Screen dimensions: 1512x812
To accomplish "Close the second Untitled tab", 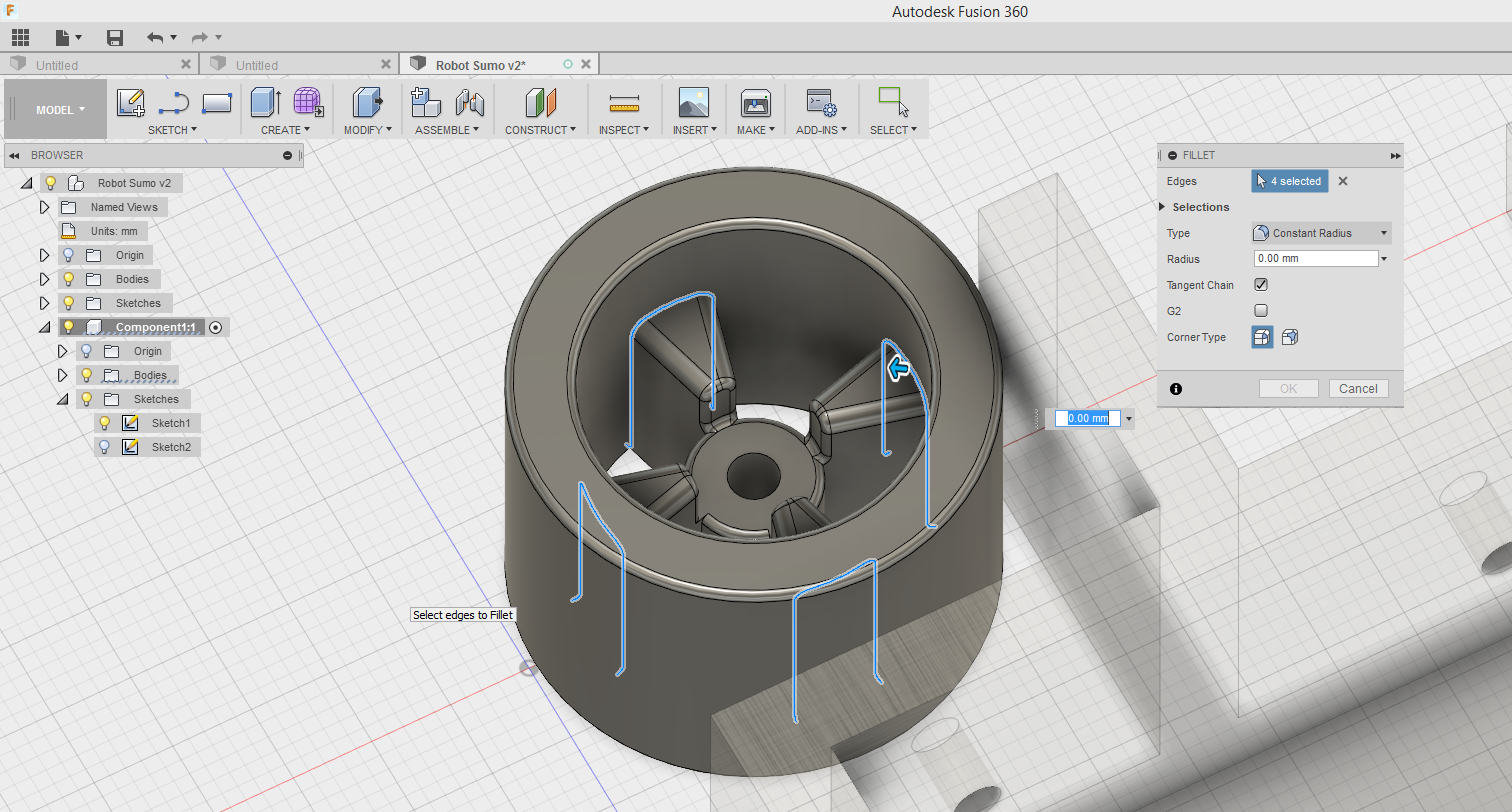I will click(x=386, y=64).
